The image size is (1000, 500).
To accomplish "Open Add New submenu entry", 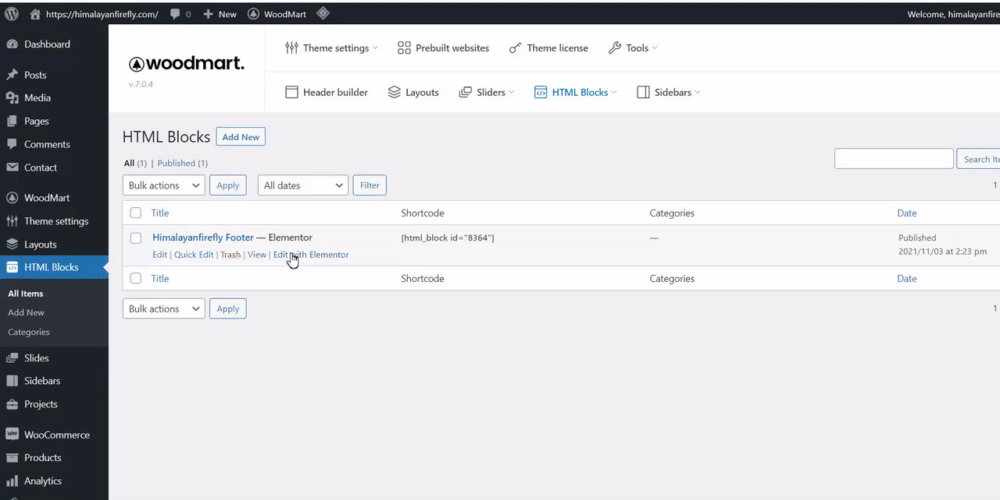I will [x=26, y=313].
